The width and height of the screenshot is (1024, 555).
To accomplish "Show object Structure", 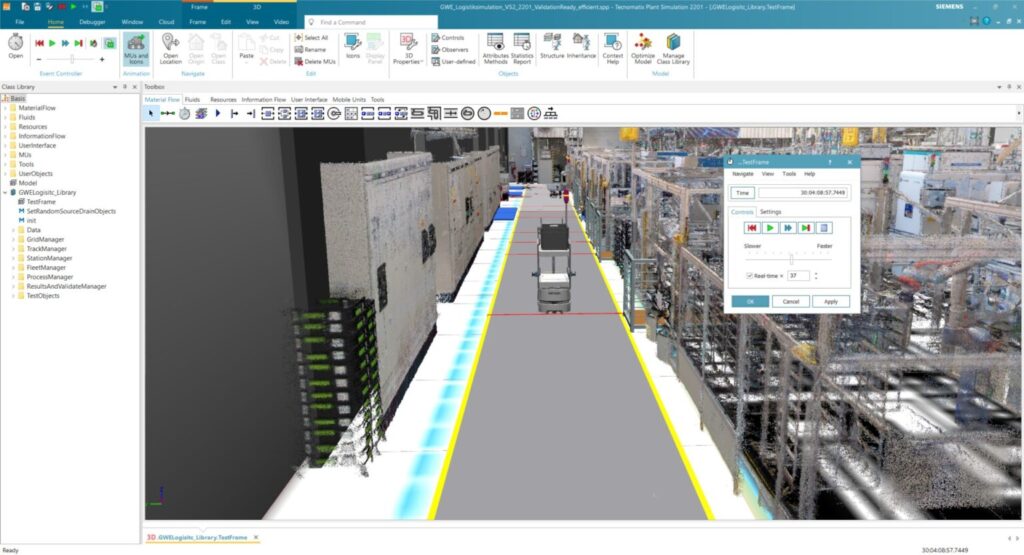I will 552,46.
